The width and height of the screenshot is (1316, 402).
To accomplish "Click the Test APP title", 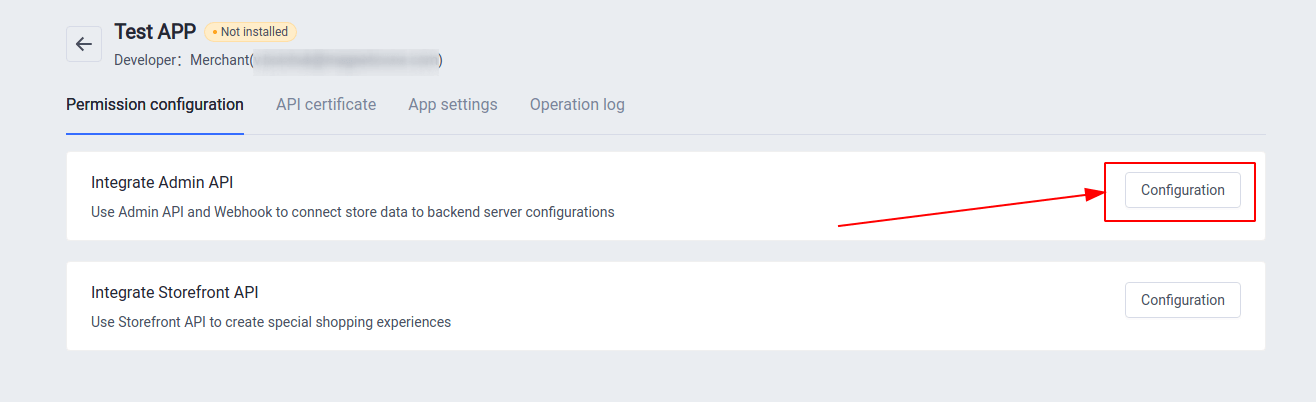I will click(x=155, y=32).
